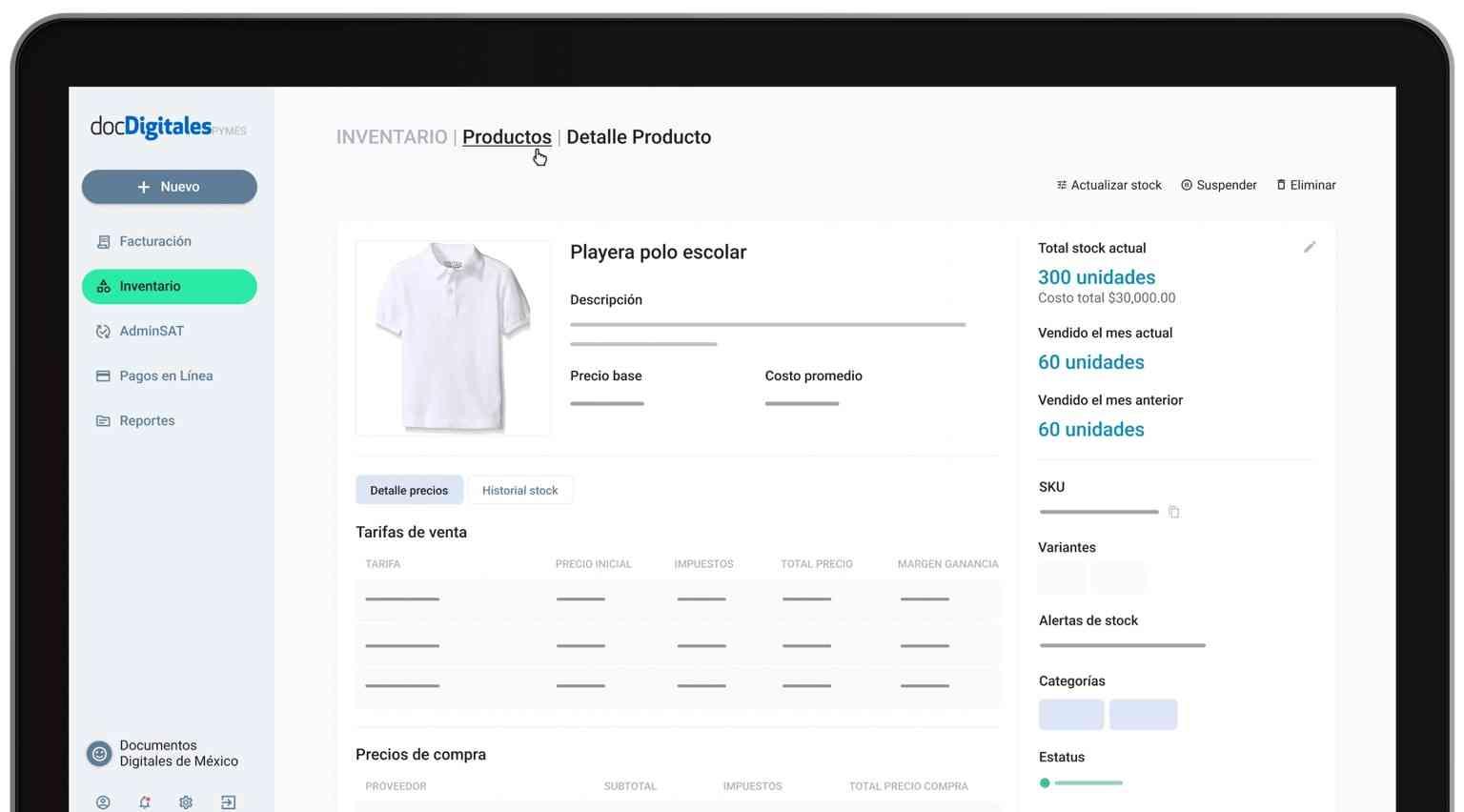Screen dimensions: 1464x812
Task: Open Facturación in the sidebar
Action: (x=154, y=242)
